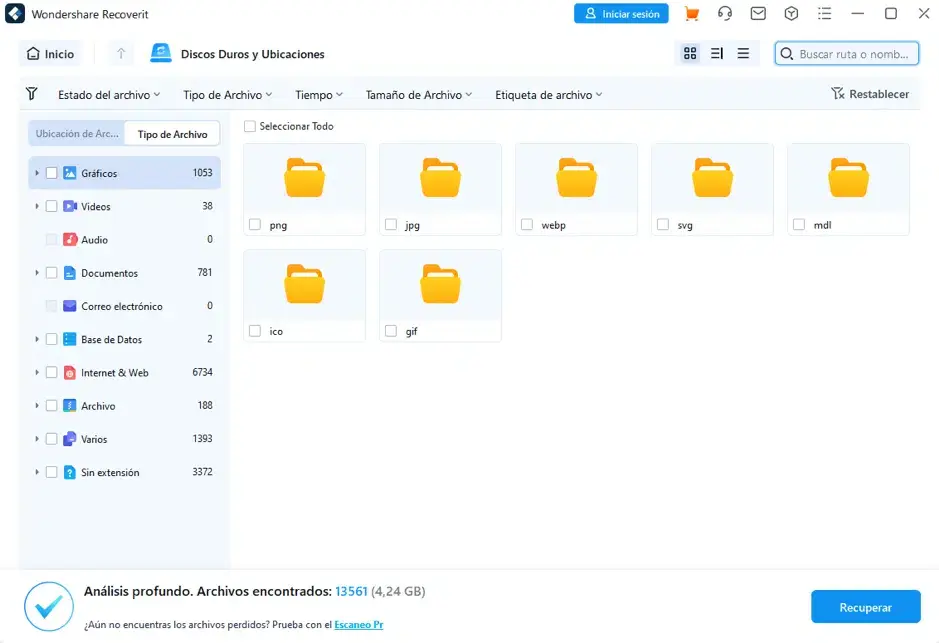Screen dimensions: 939x643
Task: Open the Tipo de Archivo filter dropdown
Action: [228, 95]
